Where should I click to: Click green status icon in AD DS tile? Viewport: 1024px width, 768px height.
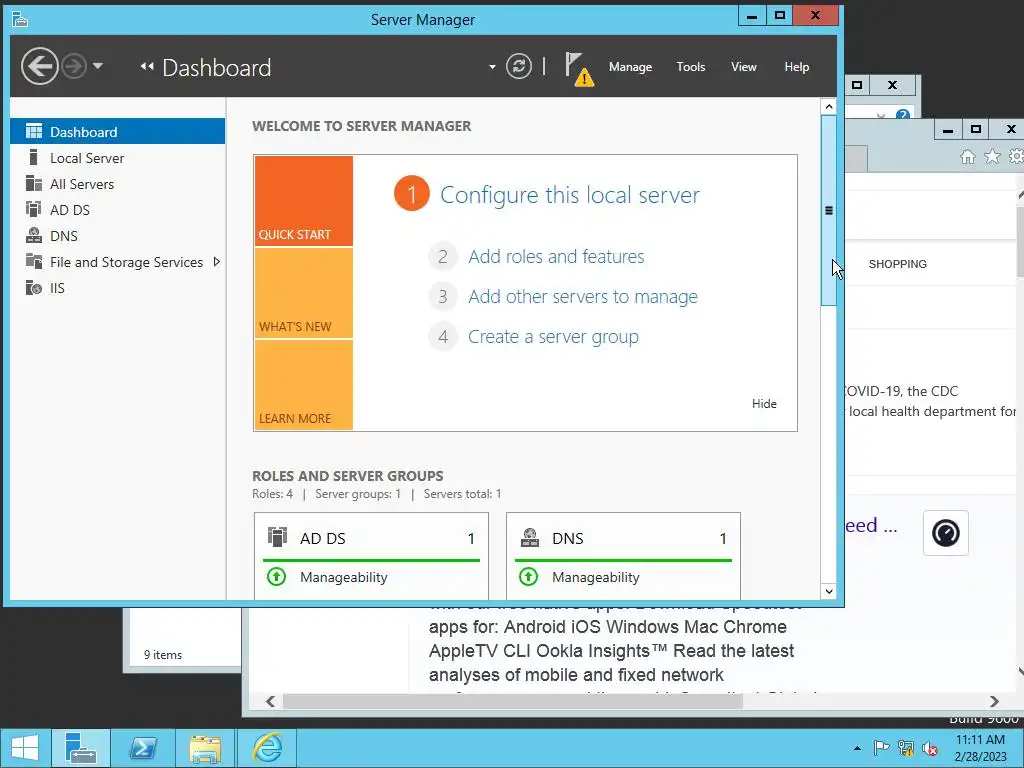[x=276, y=577]
